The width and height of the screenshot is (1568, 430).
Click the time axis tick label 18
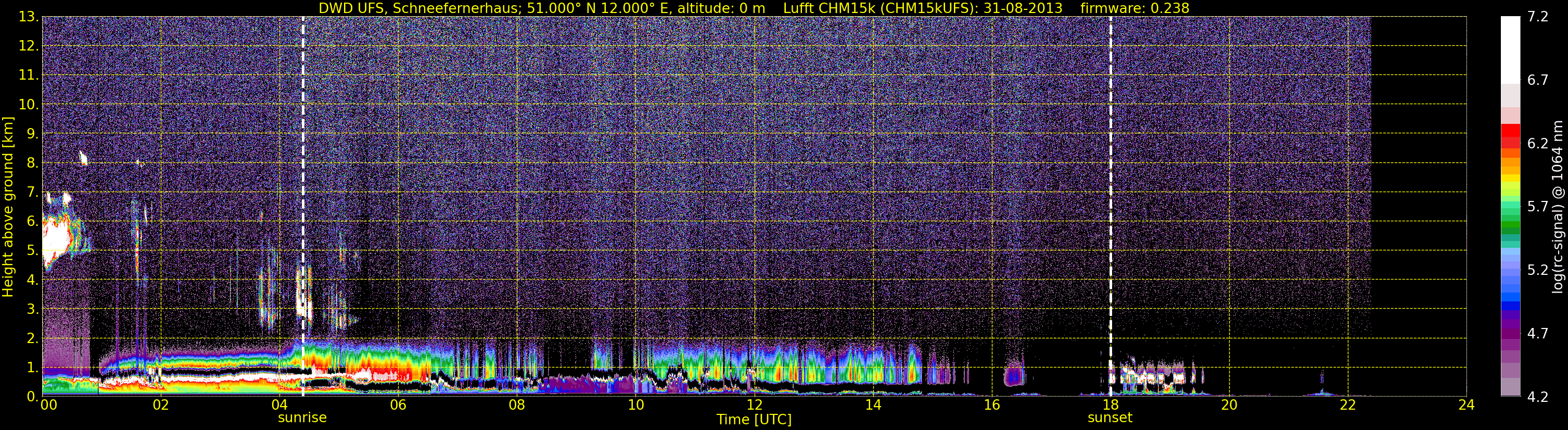coord(1110,405)
